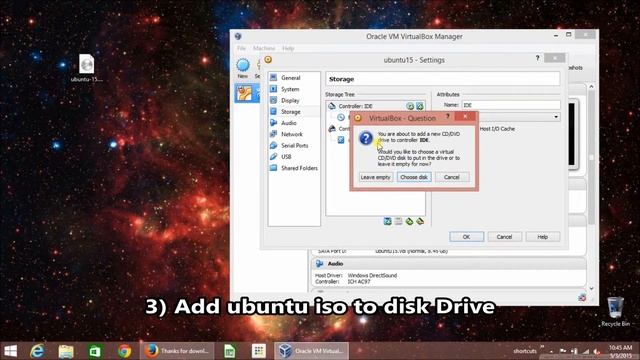Viewport: 640px width, 360px height.
Task: Select Storage settings category
Action: (x=294, y=111)
